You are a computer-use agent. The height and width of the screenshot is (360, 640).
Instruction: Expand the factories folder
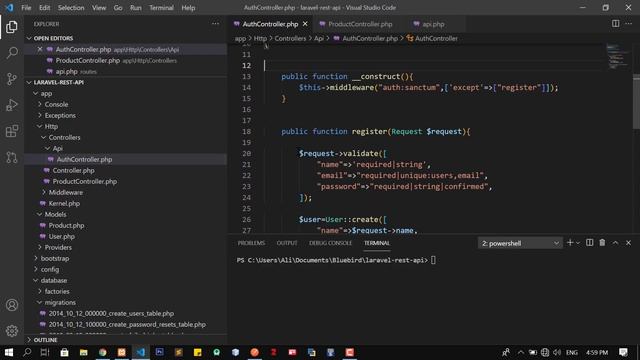coord(57,291)
